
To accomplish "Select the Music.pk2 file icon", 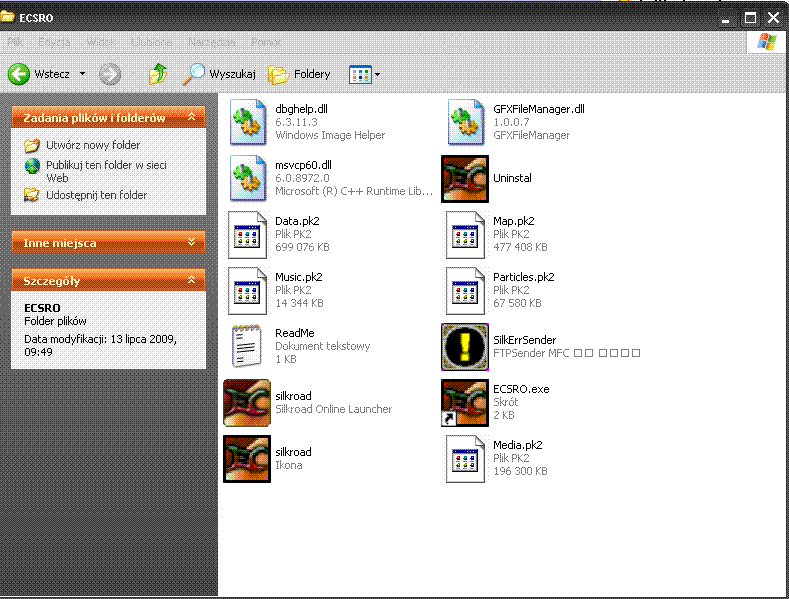I will click(247, 290).
